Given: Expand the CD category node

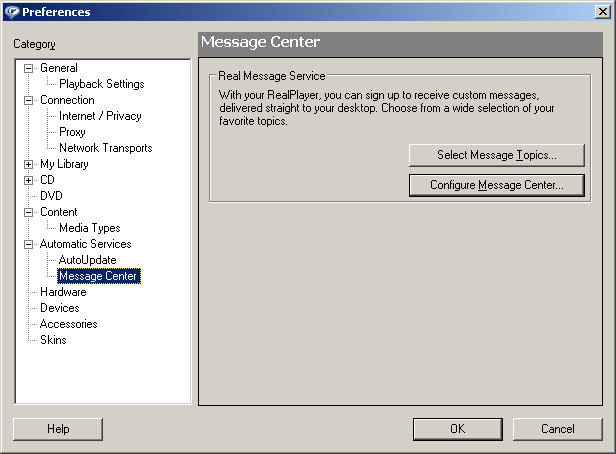Looking at the screenshot, I should (29, 180).
